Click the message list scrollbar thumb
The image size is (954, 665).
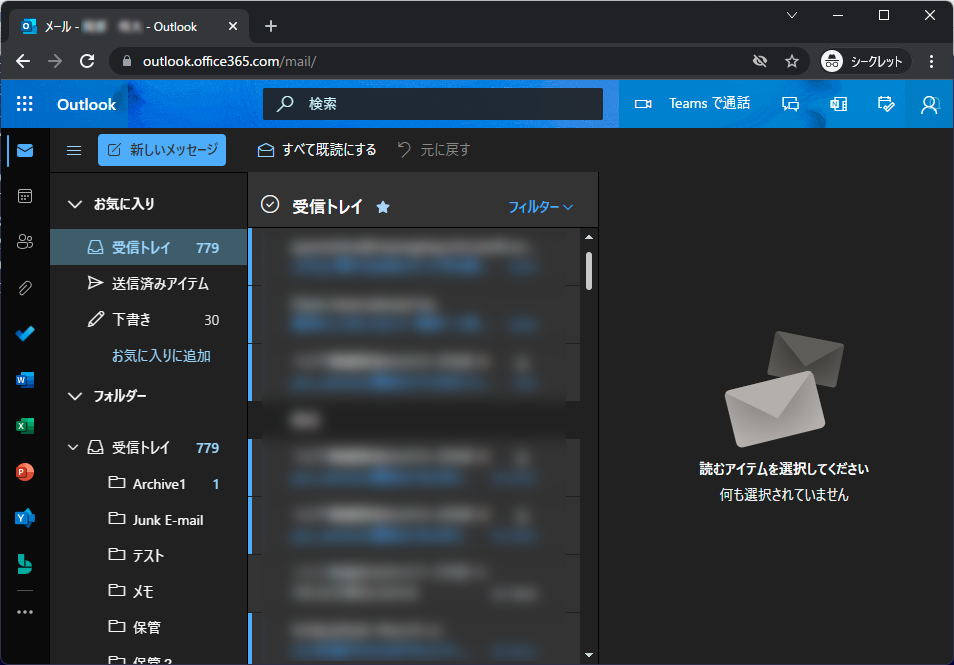click(x=589, y=270)
